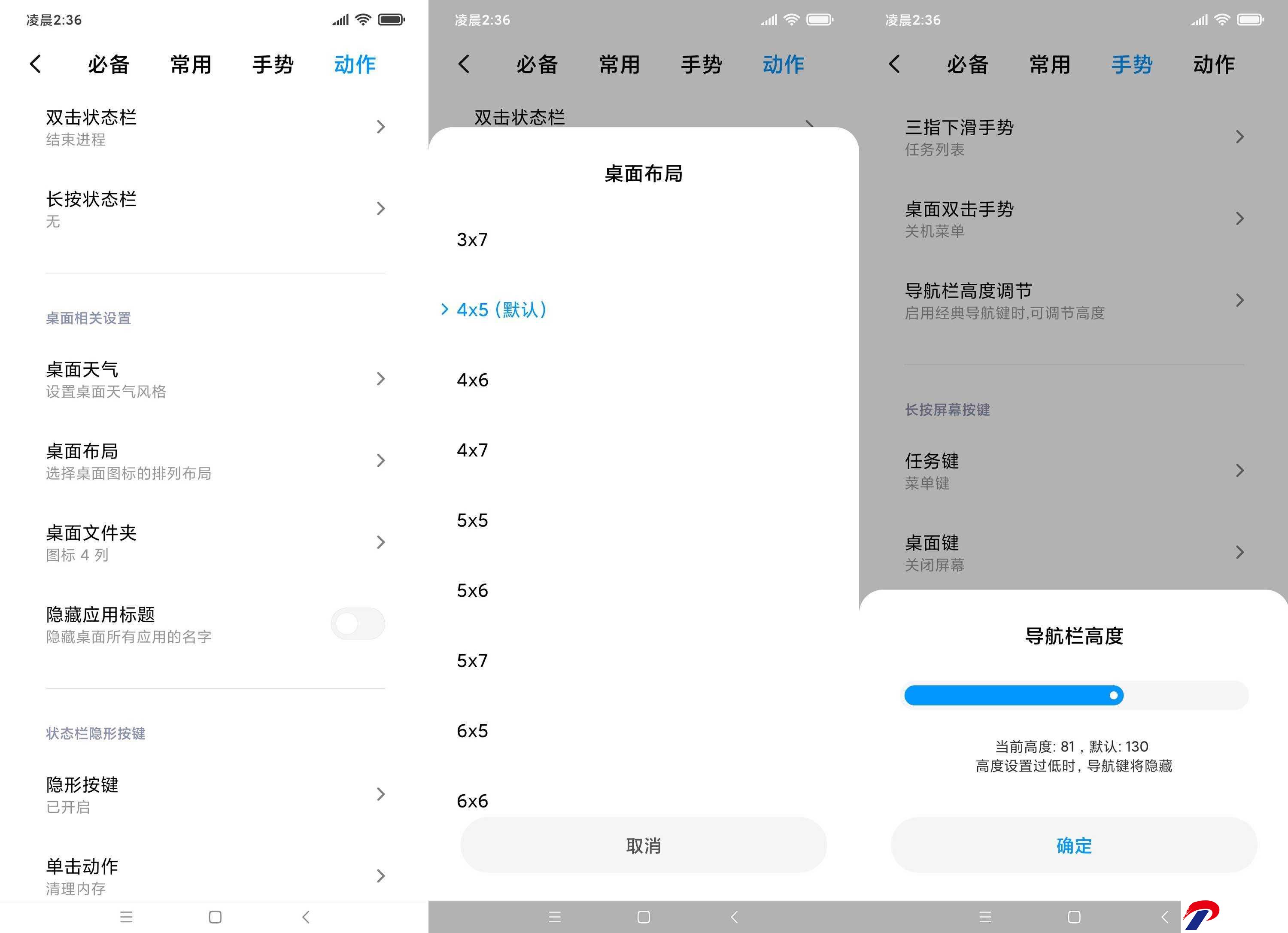The height and width of the screenshot is (933, 1288).
Task: Open the 长按状态栏 row
Action: [215, 209]
